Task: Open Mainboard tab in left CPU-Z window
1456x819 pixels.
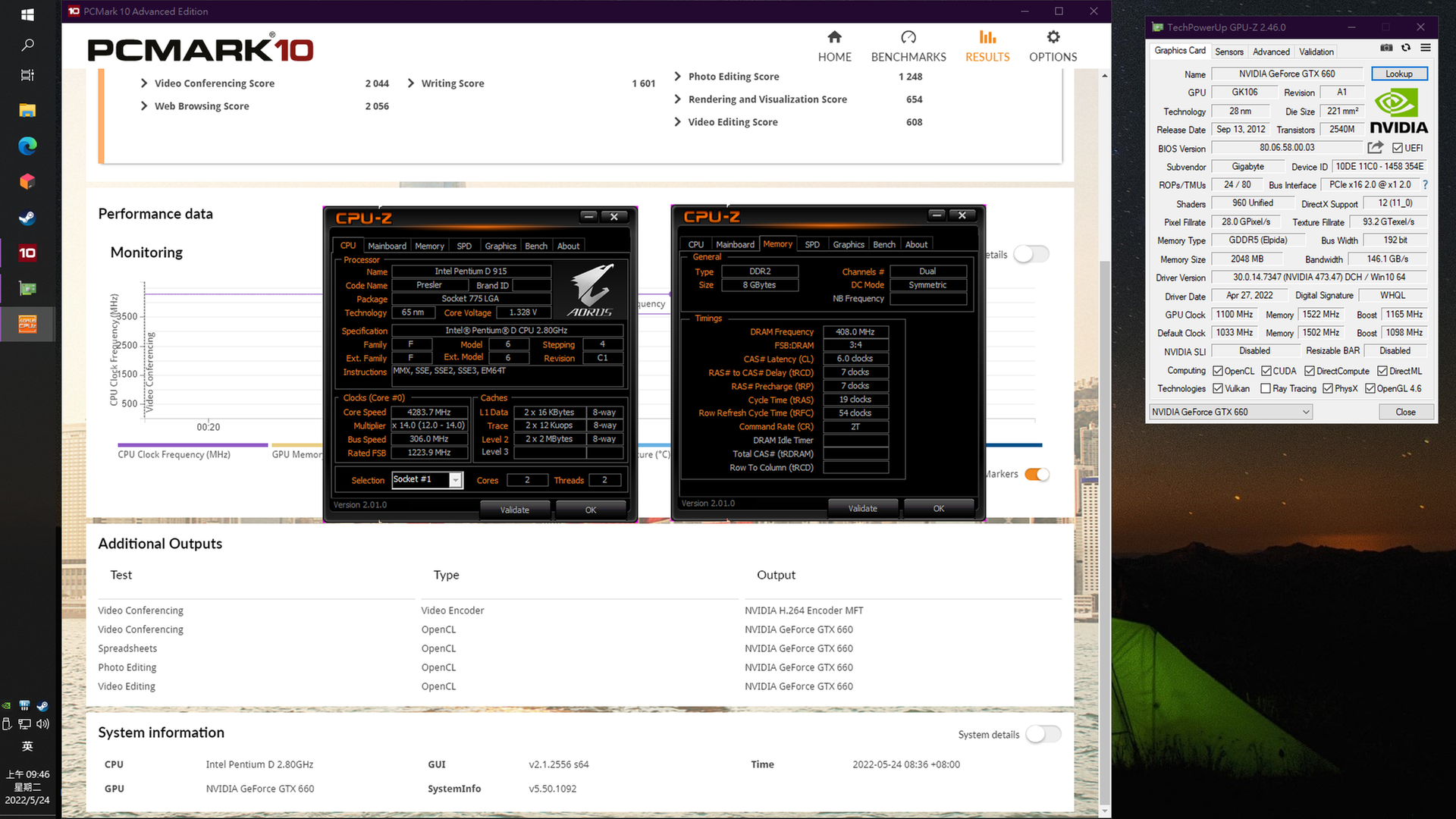Action: (x=387, y=246)
